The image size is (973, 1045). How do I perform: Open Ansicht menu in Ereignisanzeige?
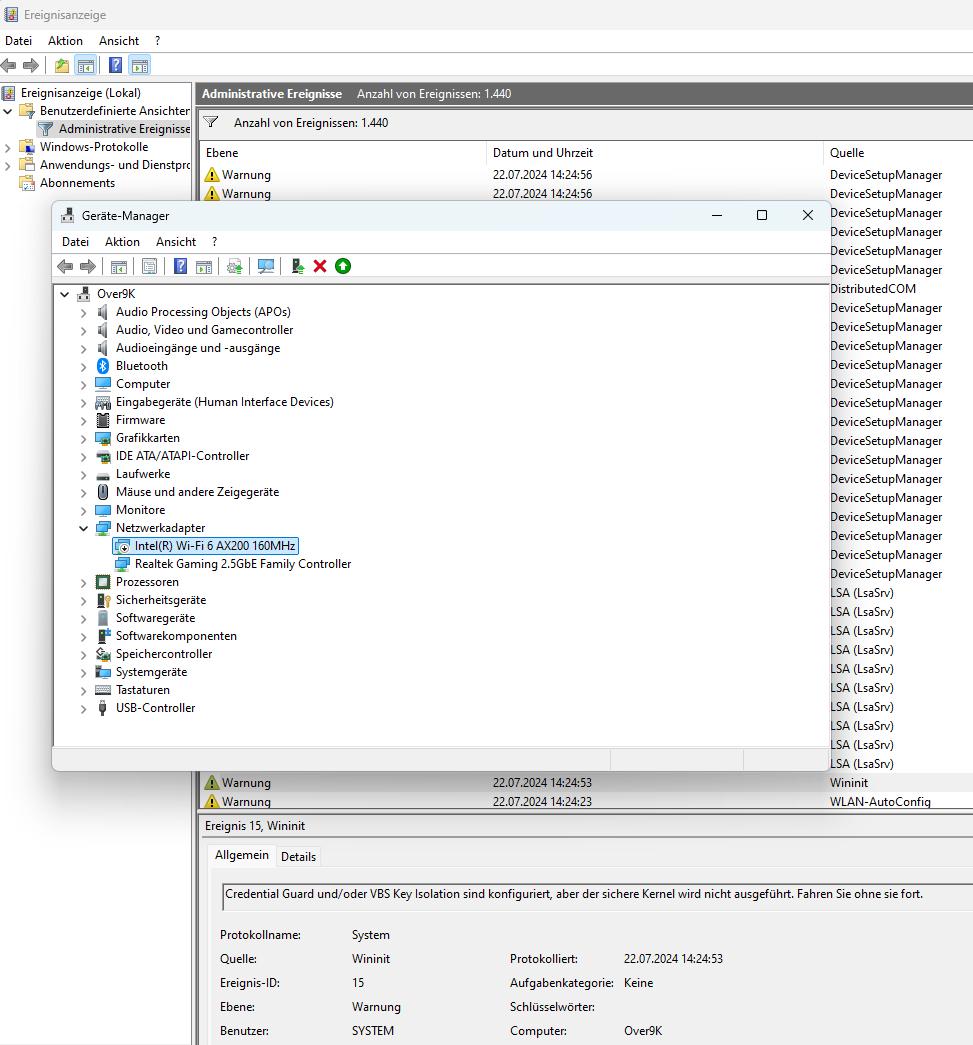coord(119,41)
